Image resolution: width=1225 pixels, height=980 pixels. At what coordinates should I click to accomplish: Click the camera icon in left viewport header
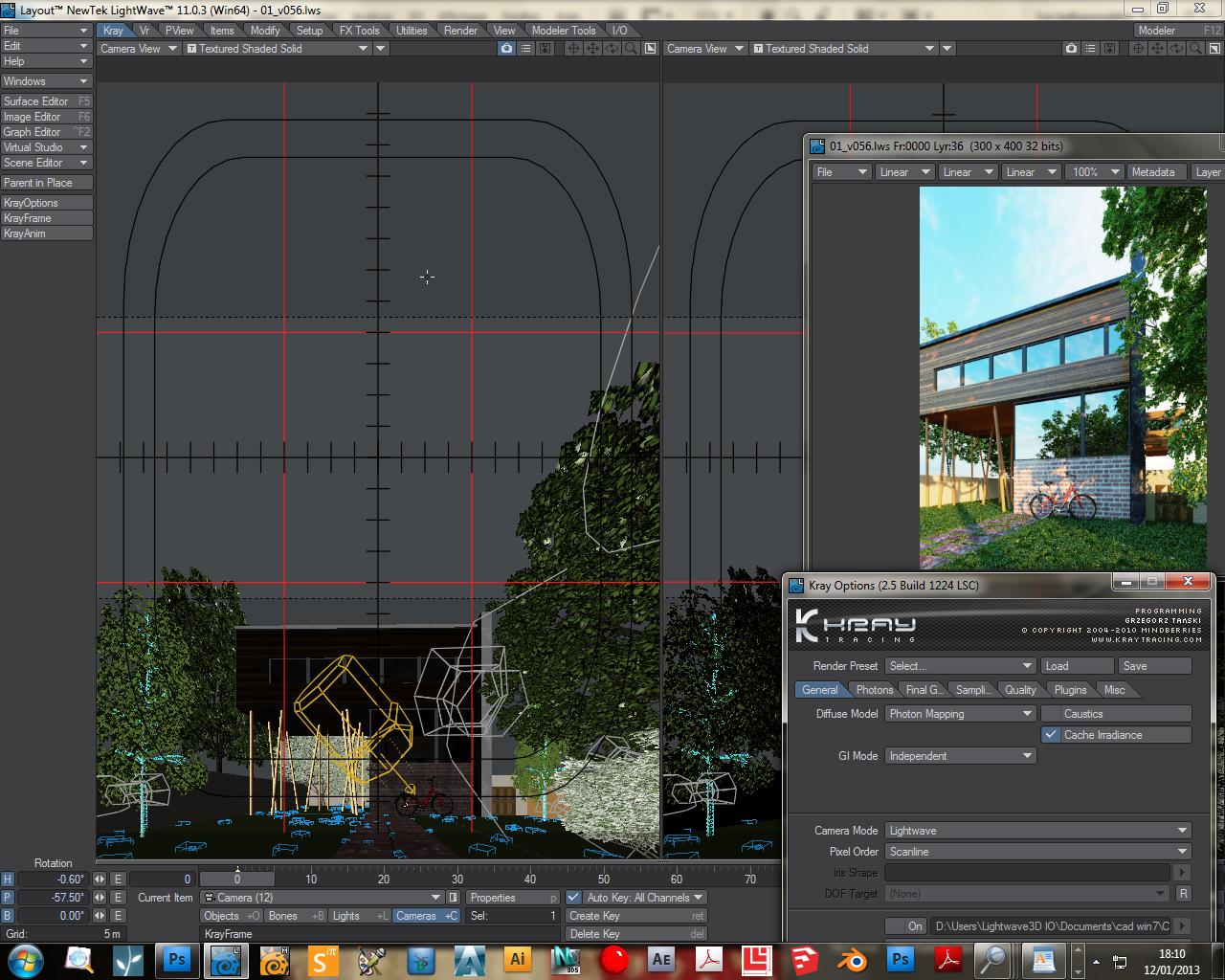[506, 49]
